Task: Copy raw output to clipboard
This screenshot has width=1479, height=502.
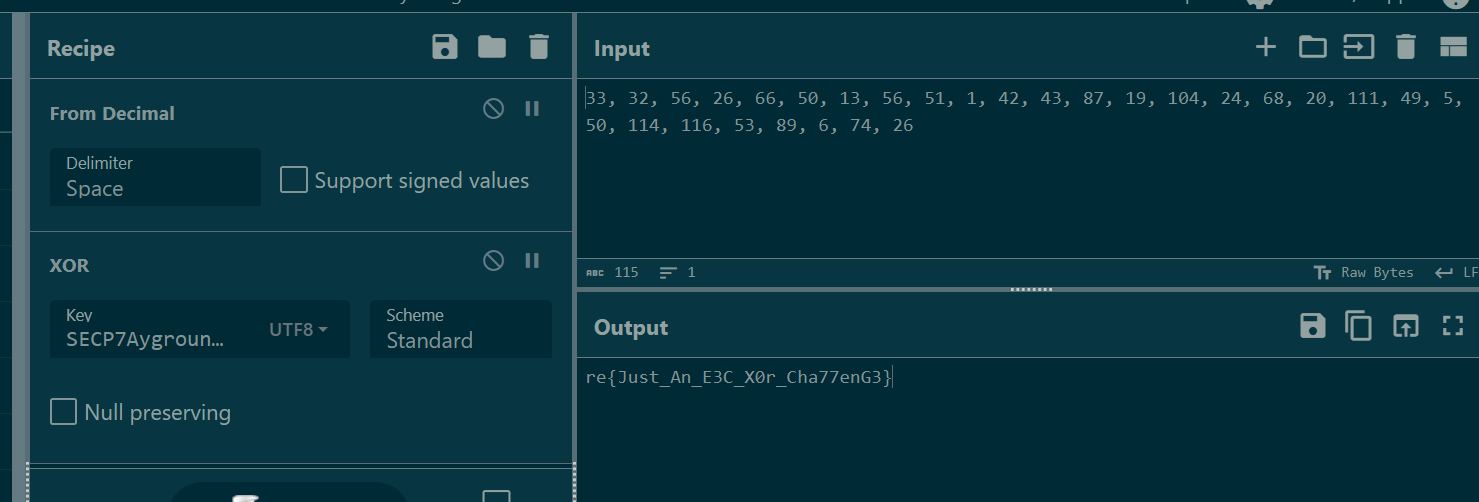Action: pos(1358,326)
